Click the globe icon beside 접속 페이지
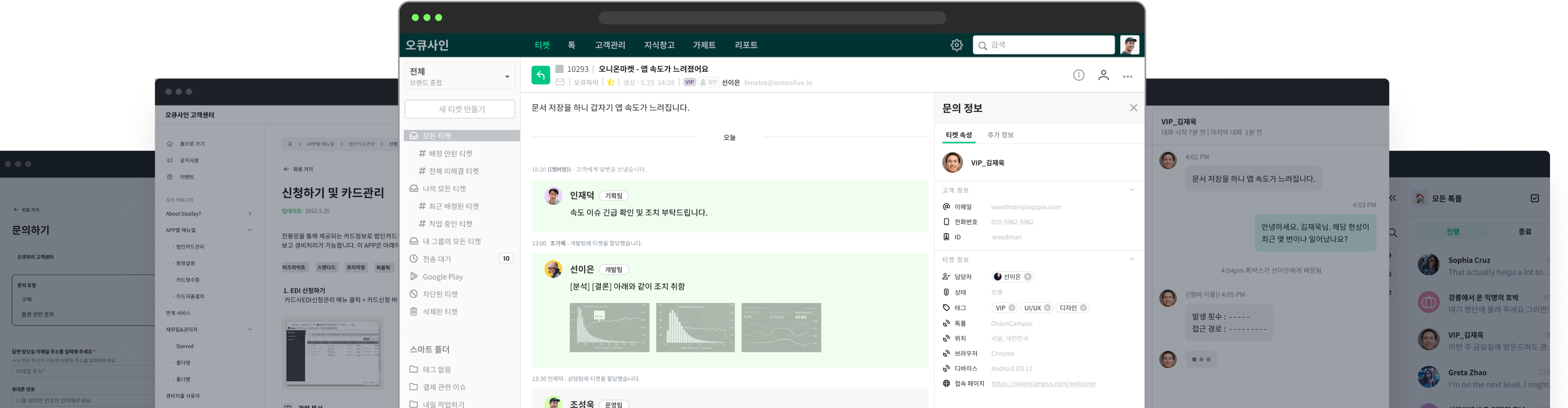Screen dimensions: 1568x408 [946, 384]
